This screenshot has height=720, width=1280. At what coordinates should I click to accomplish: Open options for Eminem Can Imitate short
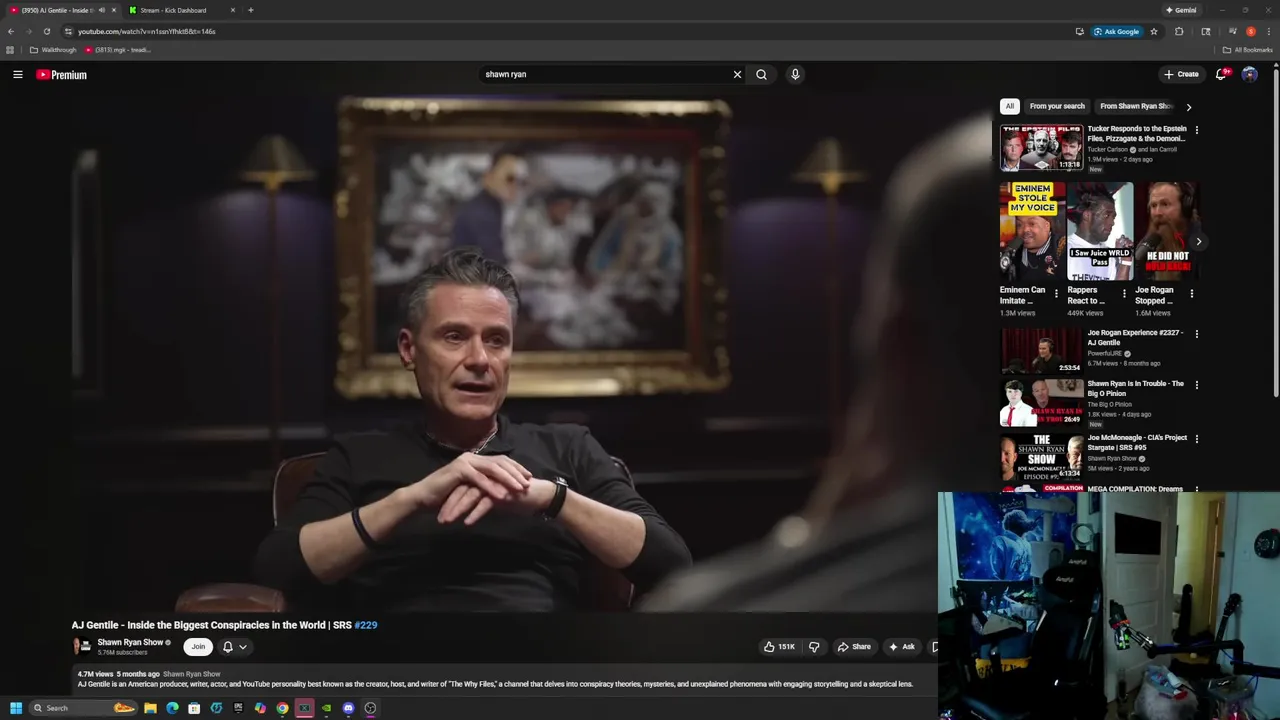click(x=1056, y=294)
